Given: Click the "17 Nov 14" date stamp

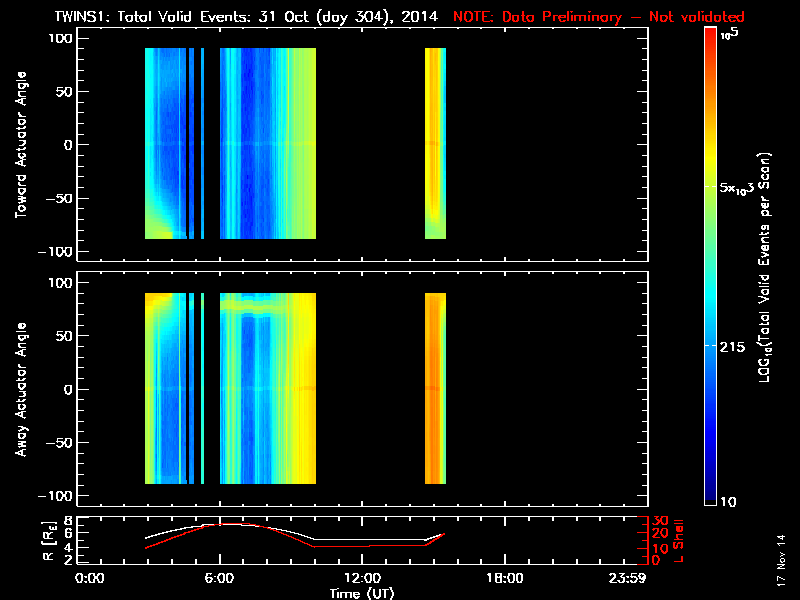Looking at the screenshot, I should point(779,565).
